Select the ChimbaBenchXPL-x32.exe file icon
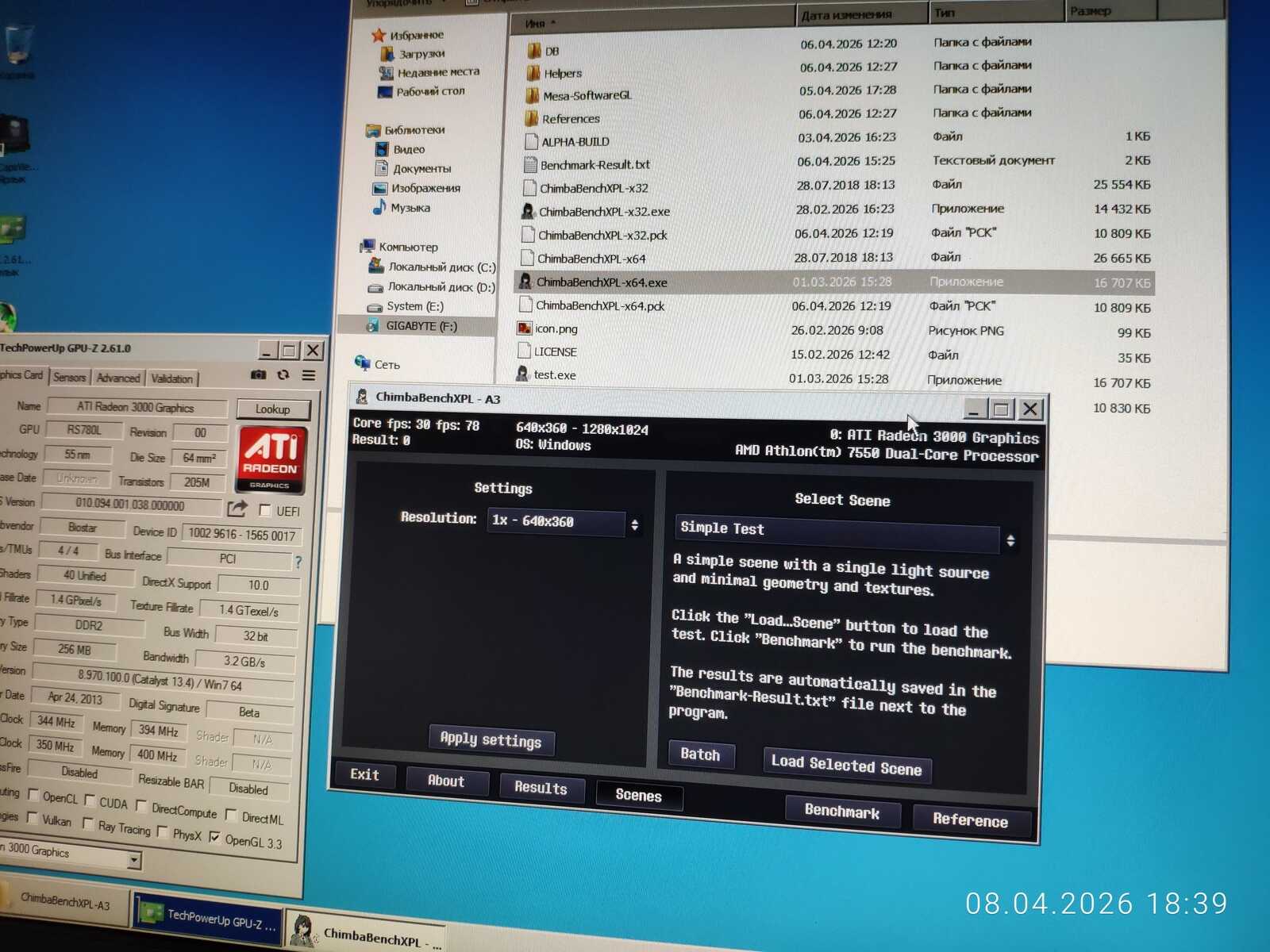The image size is (1270, 952). 528,211
